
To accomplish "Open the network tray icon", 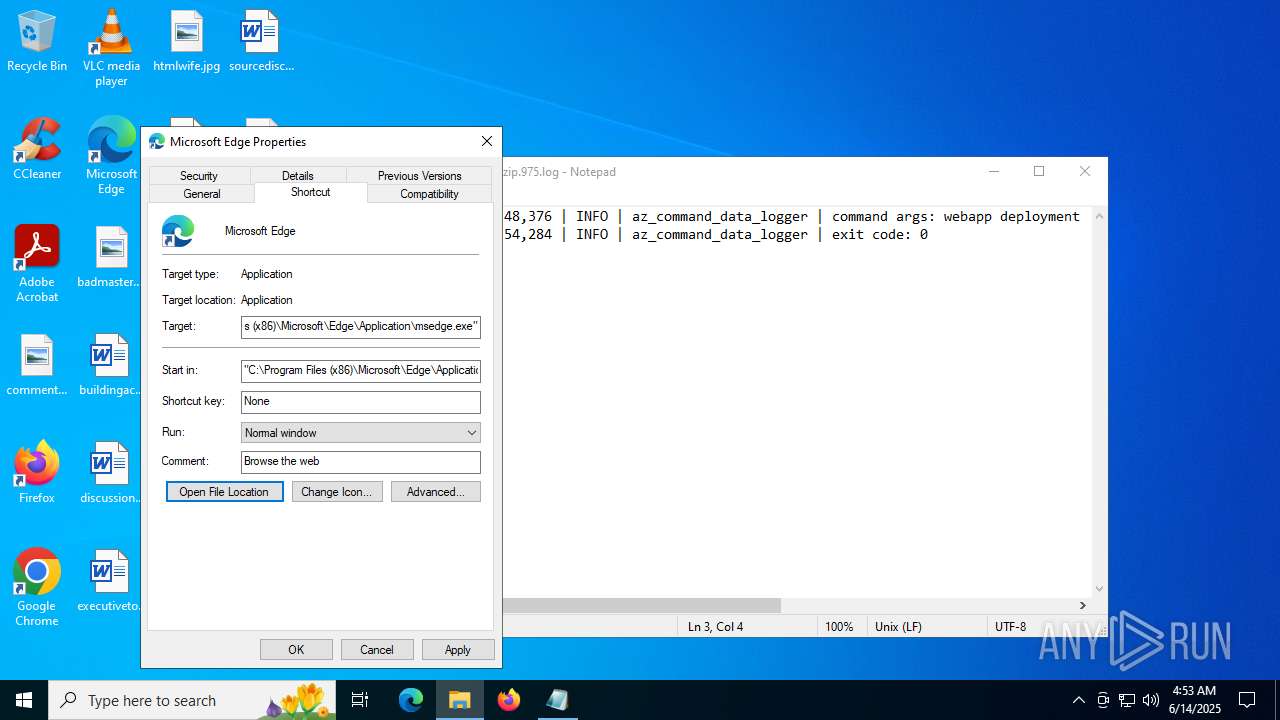I will click(x=1127, y=700).
